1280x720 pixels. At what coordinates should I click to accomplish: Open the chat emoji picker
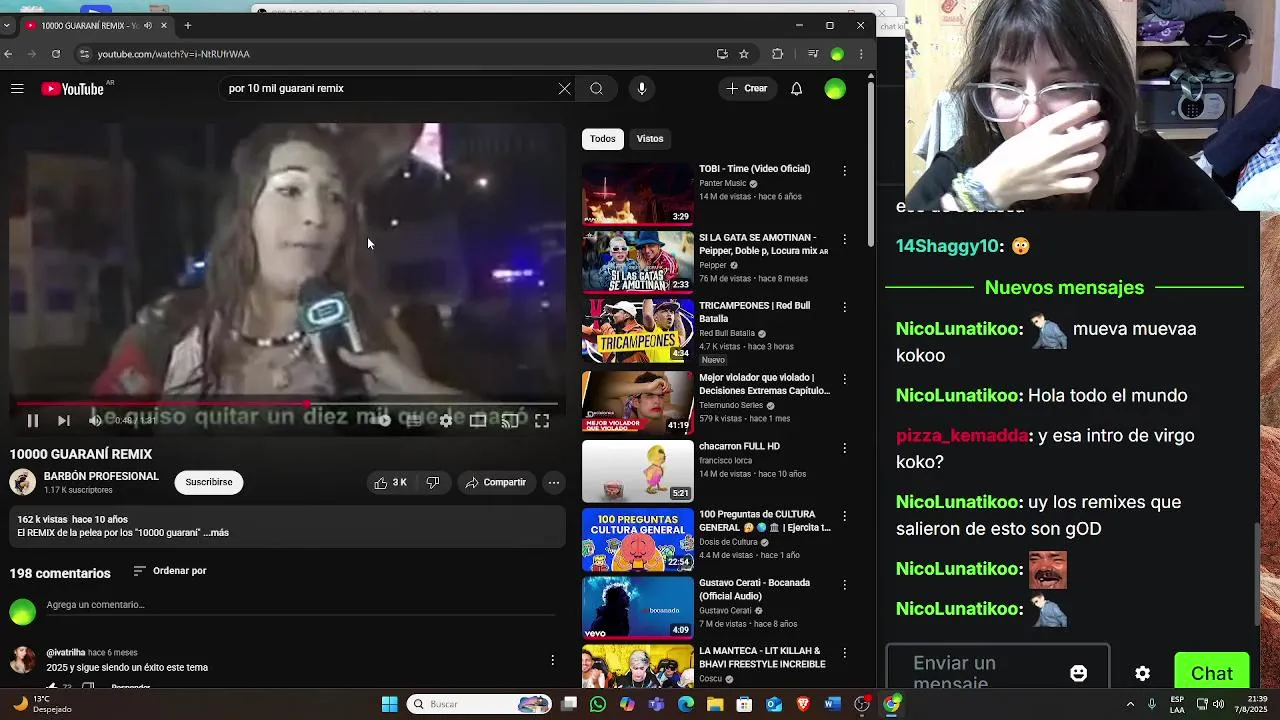click(1078, 673)
